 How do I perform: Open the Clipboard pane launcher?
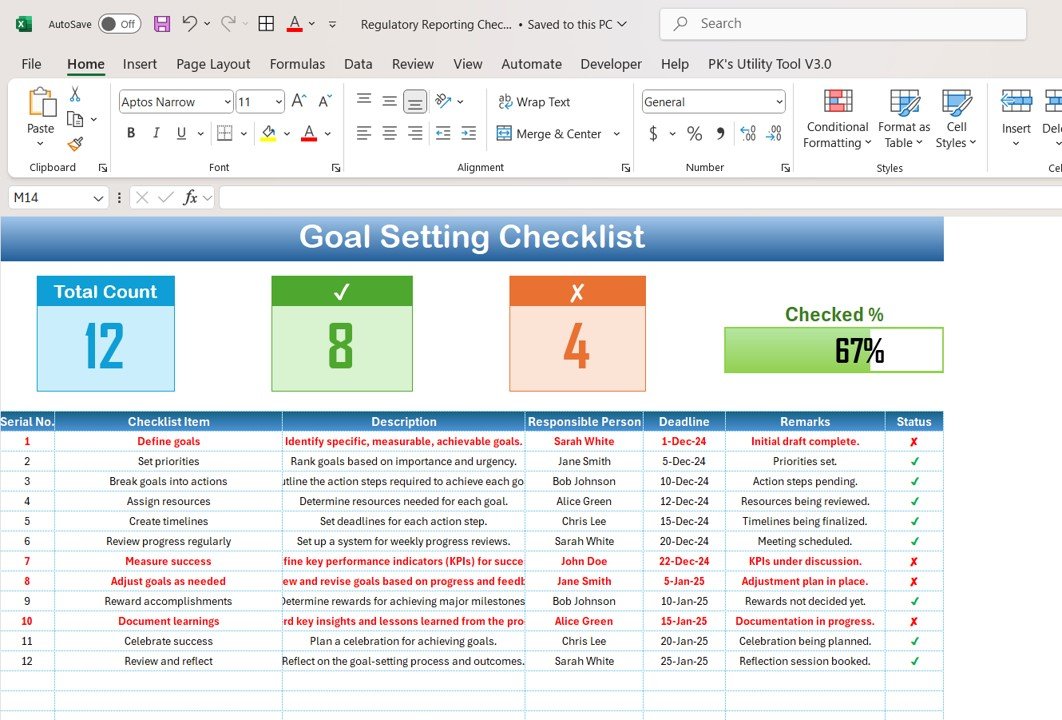pyautogui.click(x=103, y=168)
